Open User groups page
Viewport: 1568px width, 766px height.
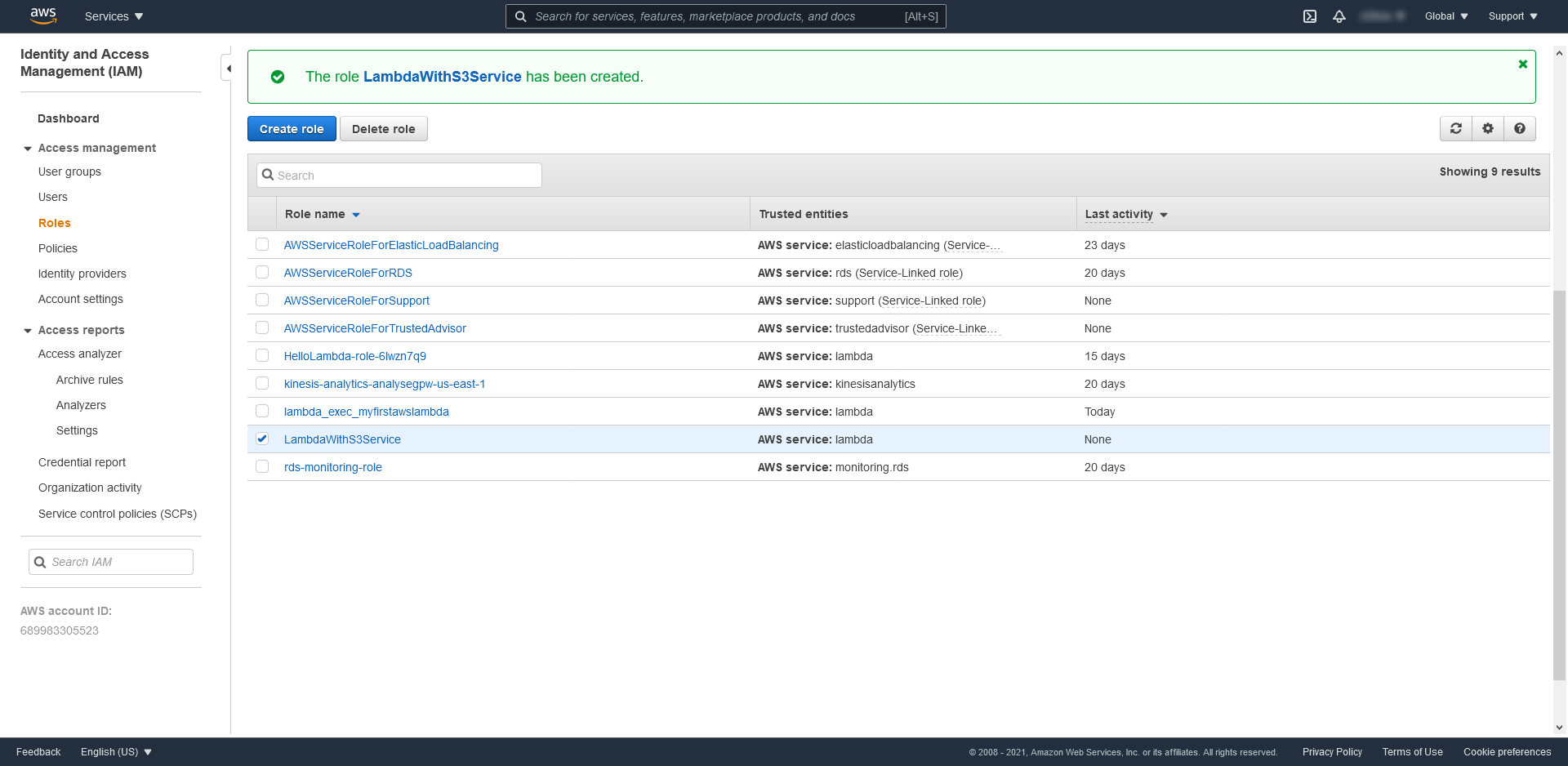tap(69, 171)
